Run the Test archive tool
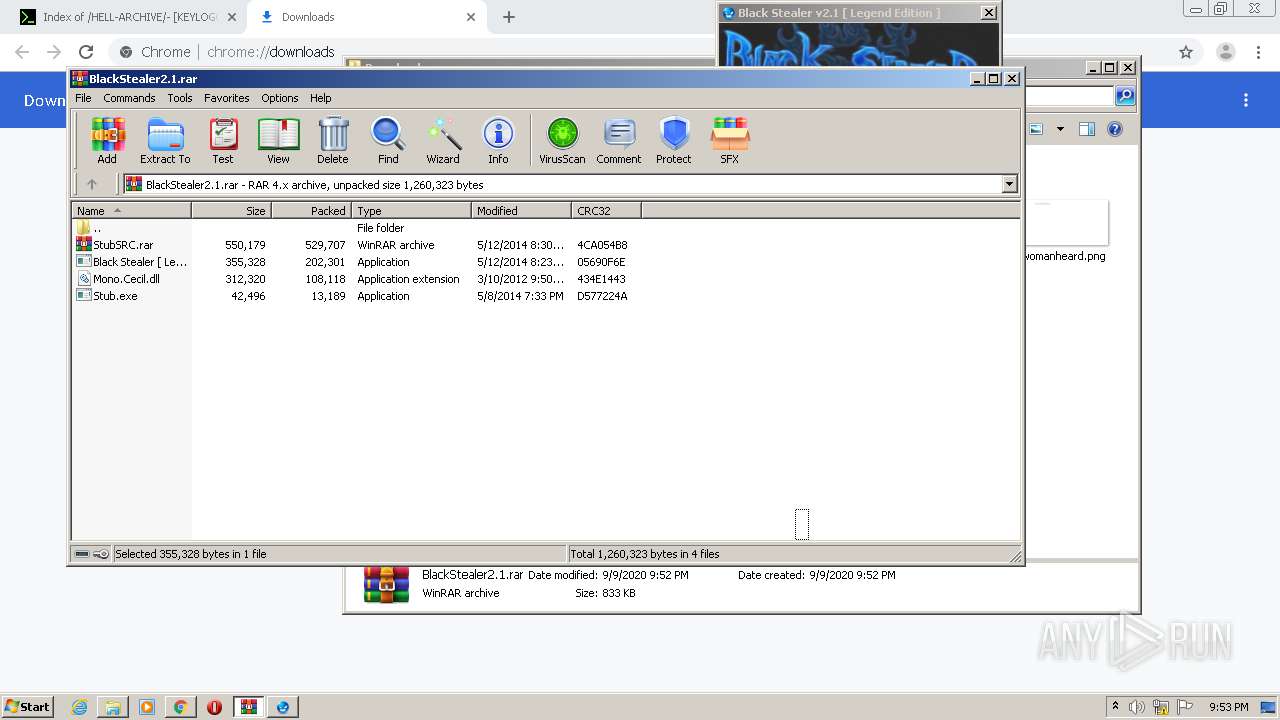The height and width of the screenshot is (720, 1280). 223,141
